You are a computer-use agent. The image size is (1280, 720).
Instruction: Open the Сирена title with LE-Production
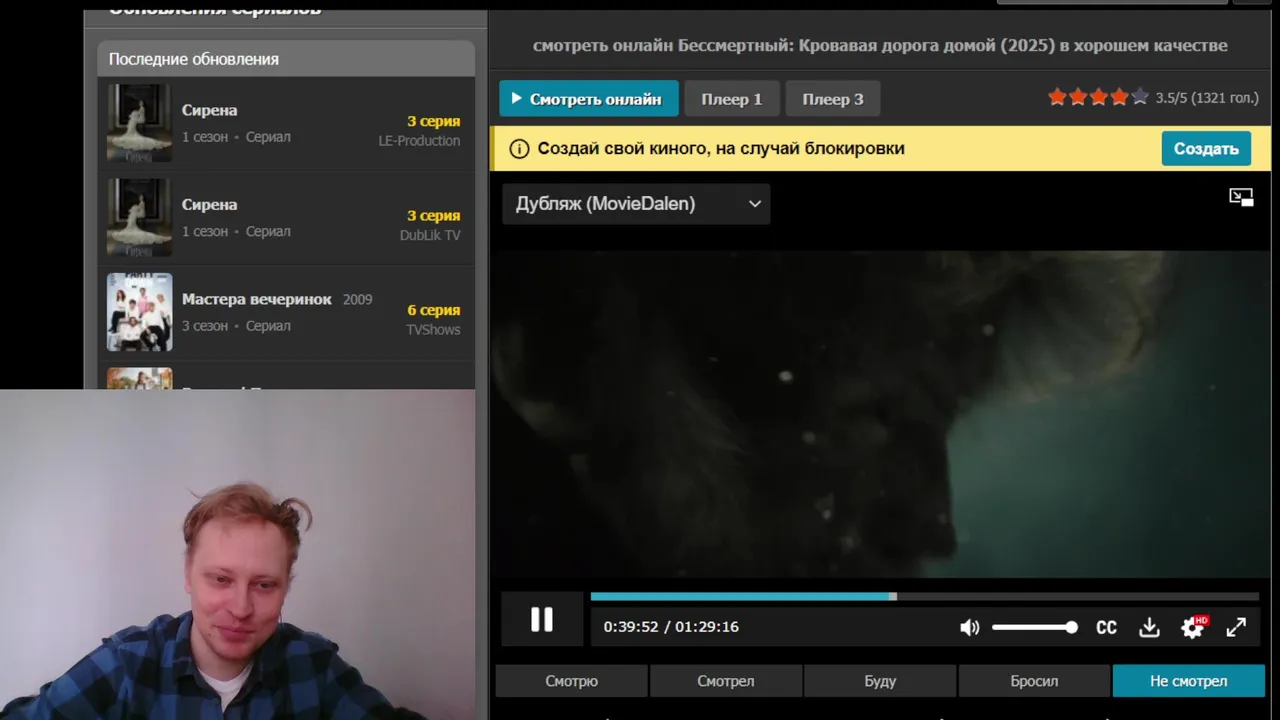point(210,110)
